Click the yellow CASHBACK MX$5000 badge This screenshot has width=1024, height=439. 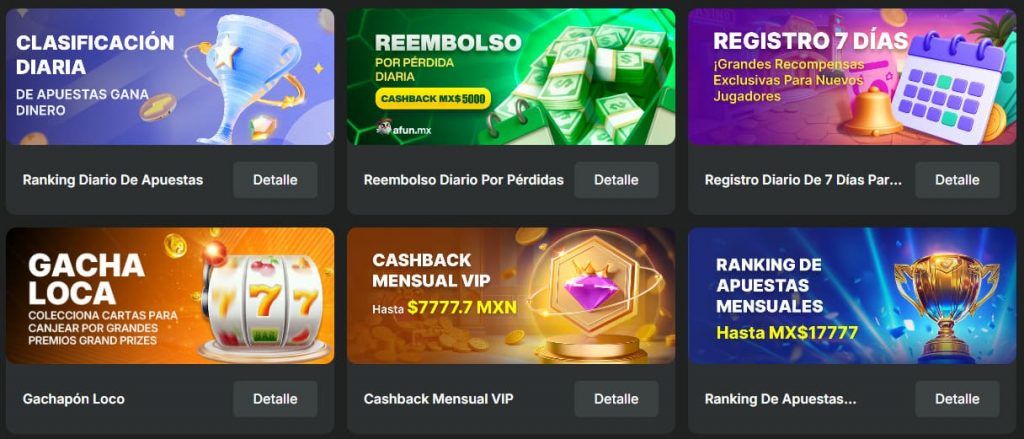[x=432, y=99]
